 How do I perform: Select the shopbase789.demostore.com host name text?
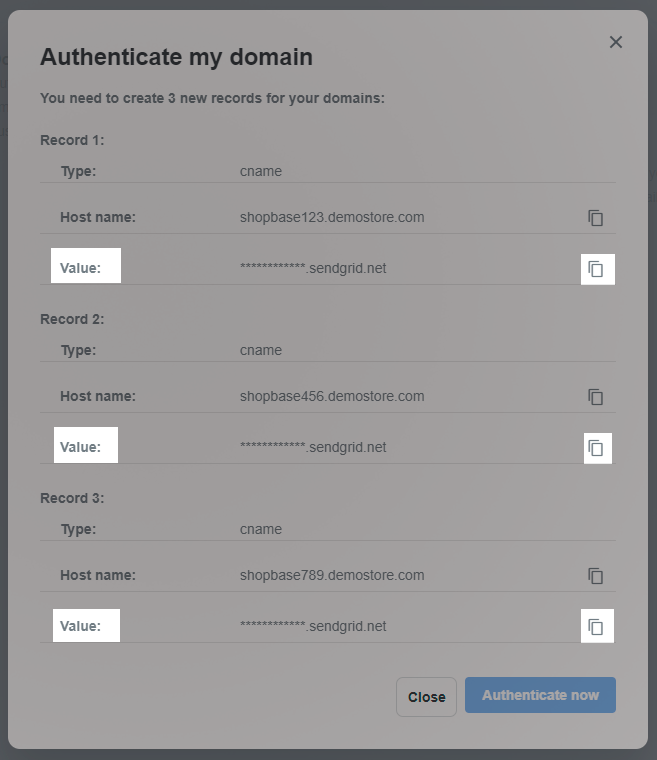pyautogui.click(x=332, y=575)
